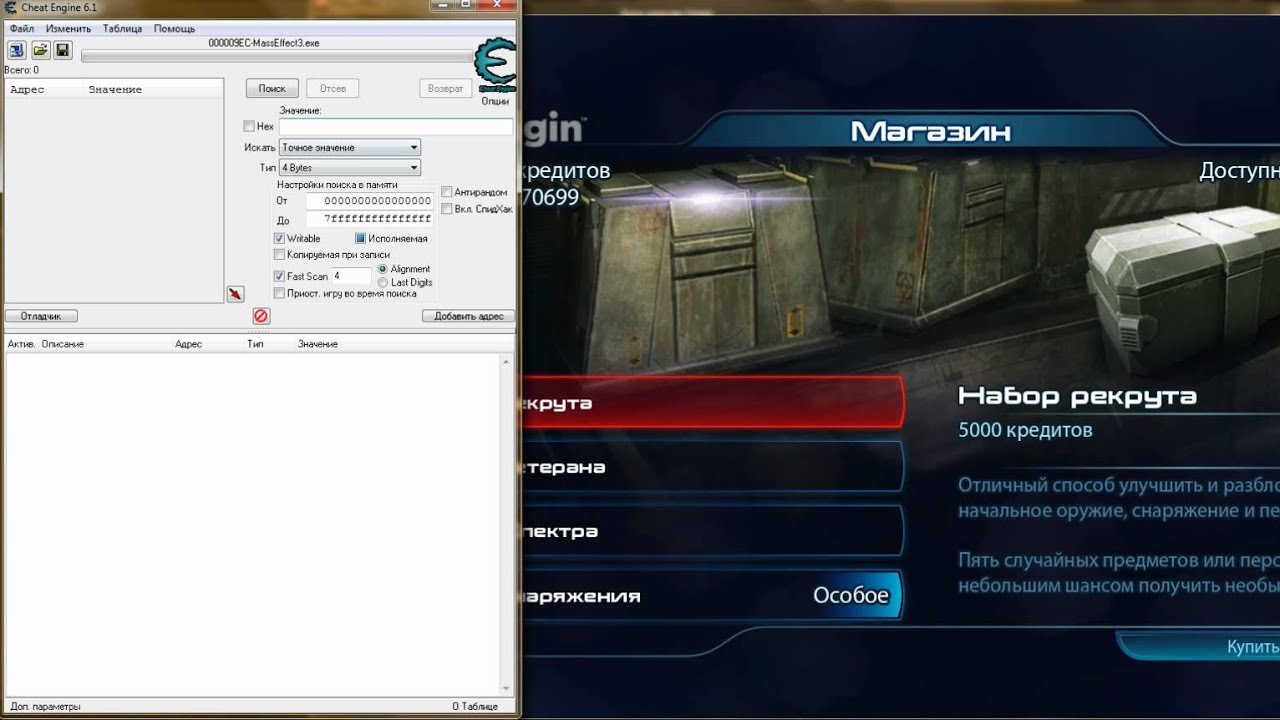Screen dimensions: 1280x720
Task: Click the 5000 кредитов price text
Action: click(x=1025, y=430)
